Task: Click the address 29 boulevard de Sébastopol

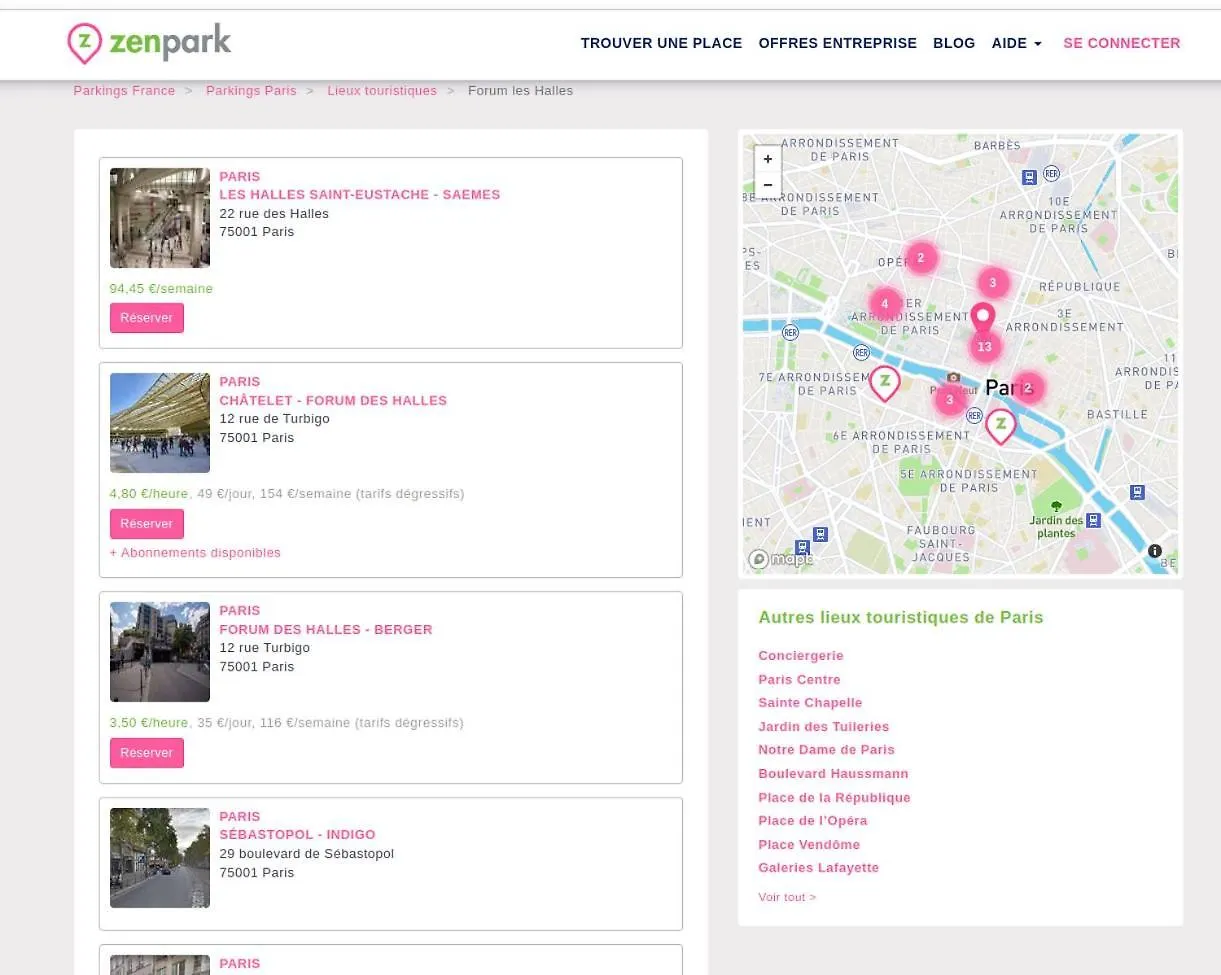Action: [x=307, y=854]
